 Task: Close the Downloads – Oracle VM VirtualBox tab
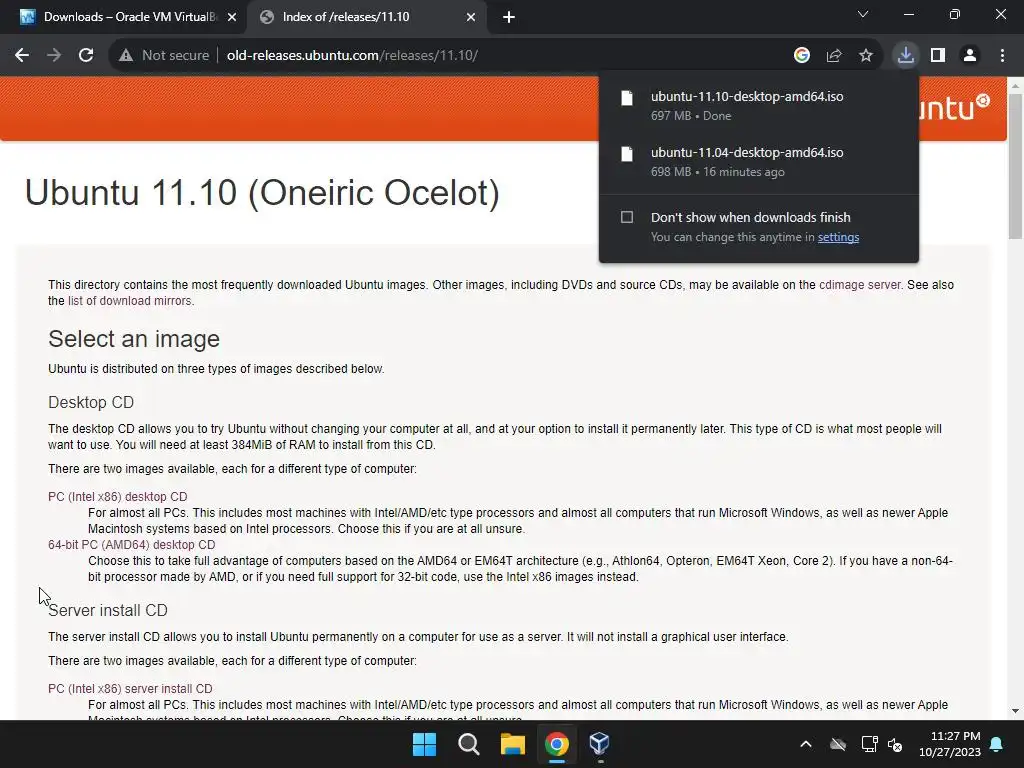pyautogui.click(x=232, y=18)
